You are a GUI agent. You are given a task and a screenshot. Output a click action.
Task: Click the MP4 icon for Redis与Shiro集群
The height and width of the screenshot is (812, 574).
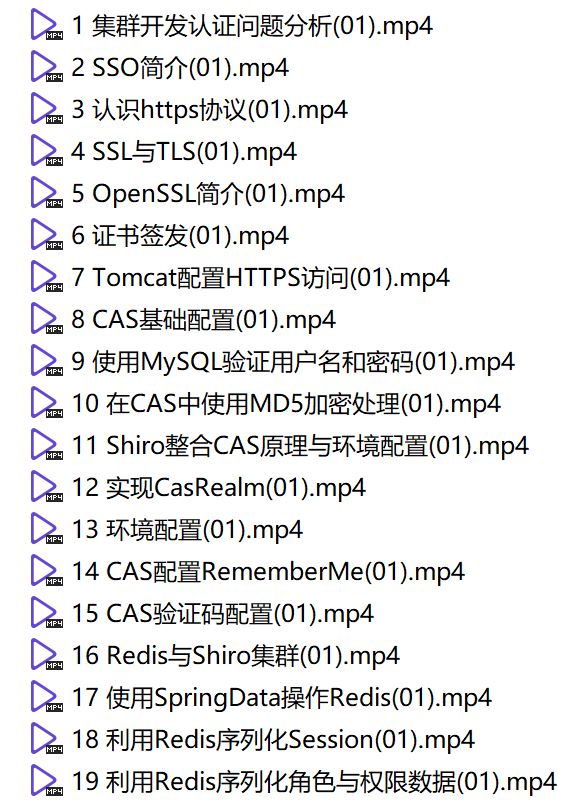(47, 655)
